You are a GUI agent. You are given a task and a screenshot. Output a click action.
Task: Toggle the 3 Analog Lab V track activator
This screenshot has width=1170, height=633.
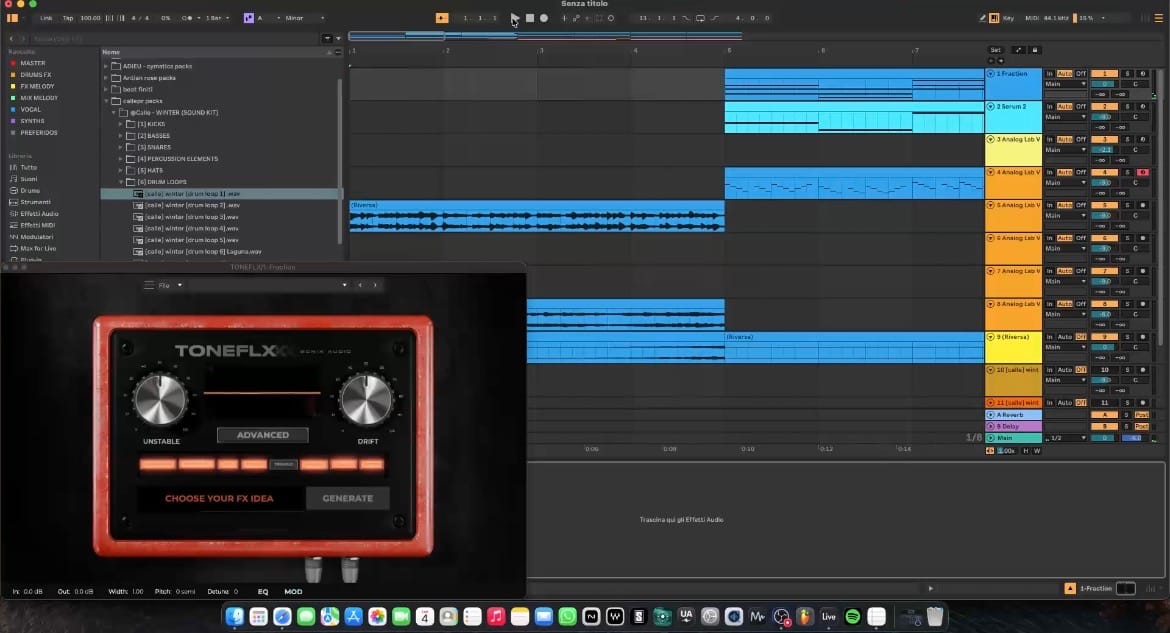[1104, 140]
